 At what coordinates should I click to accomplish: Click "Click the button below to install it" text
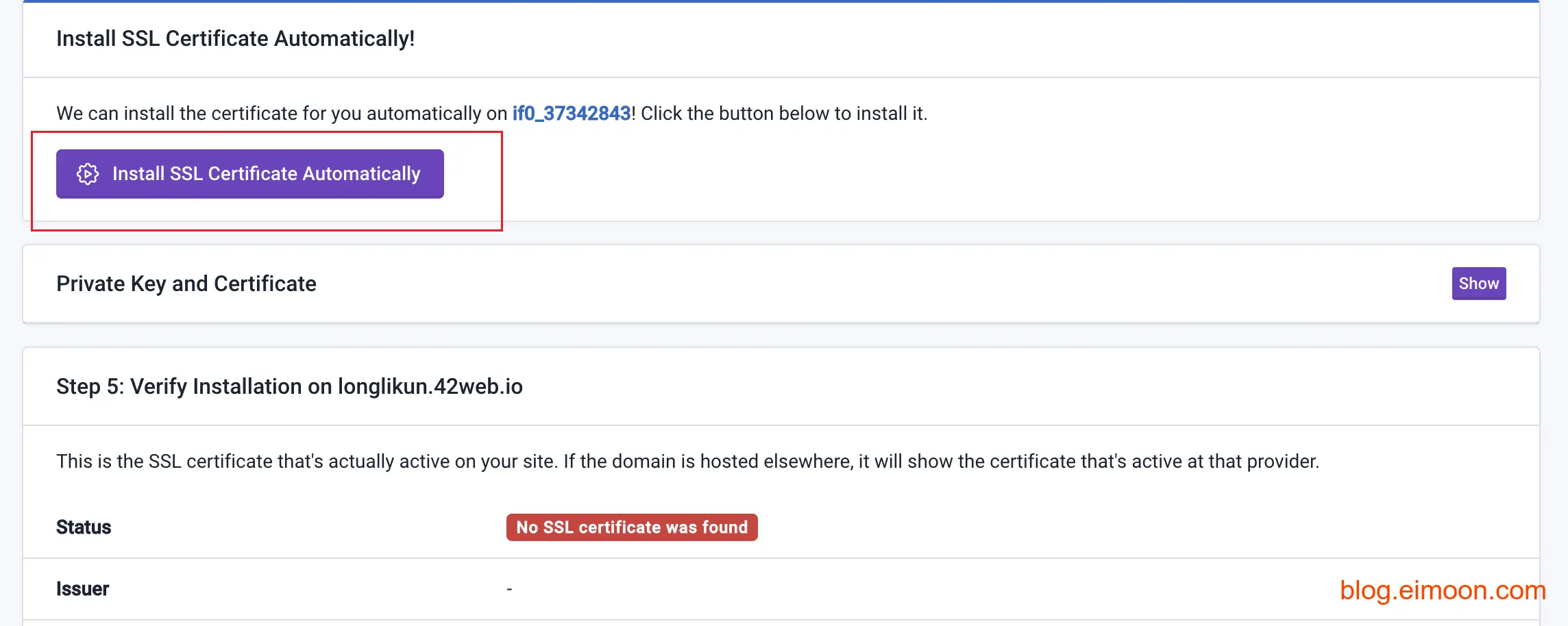tap(783, 113)
